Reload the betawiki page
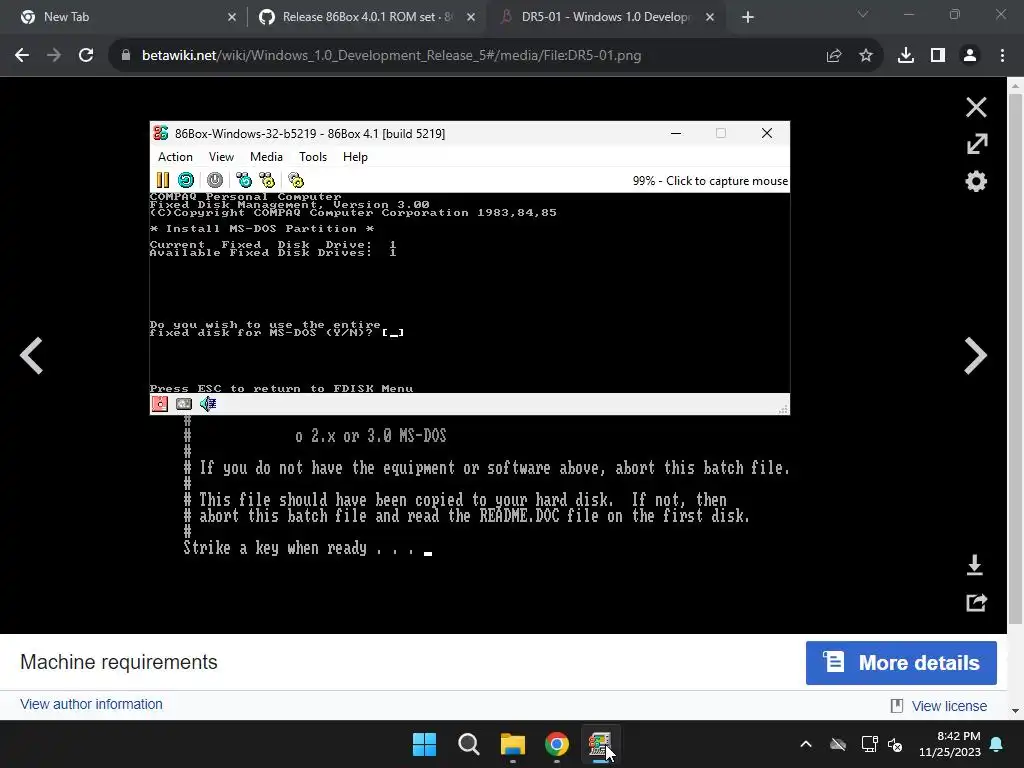The height and width of the screenshot is (768, 1024). [x=86, y=56]
